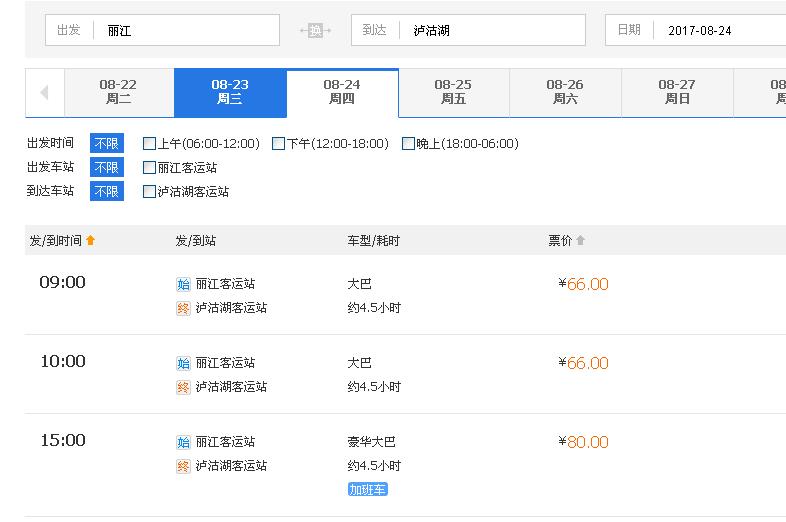The image size is (786, 522).
Task: Click ¥80.00 price in 15:00 row
Action: (x=583, y=442)
